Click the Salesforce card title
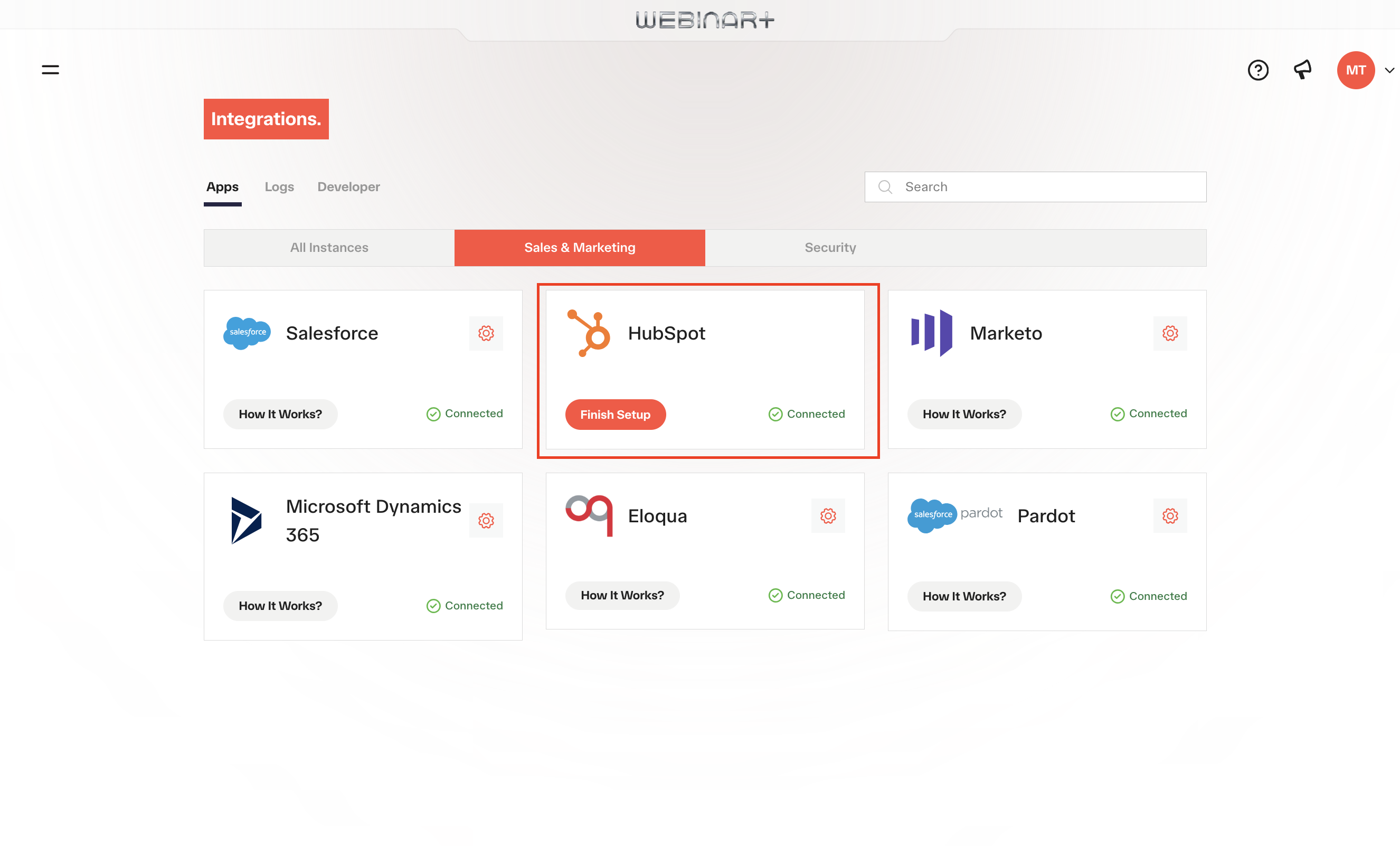 click(332, 333)
